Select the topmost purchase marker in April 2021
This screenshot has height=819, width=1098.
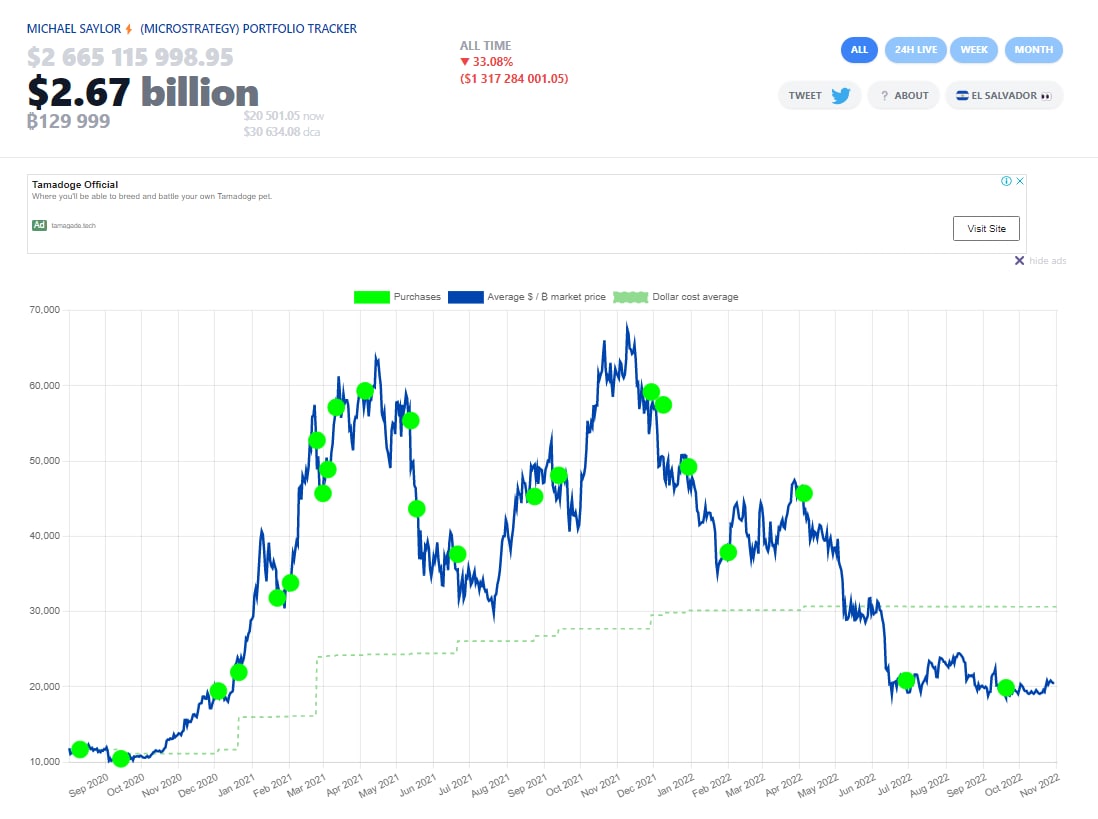coord(365,391)
